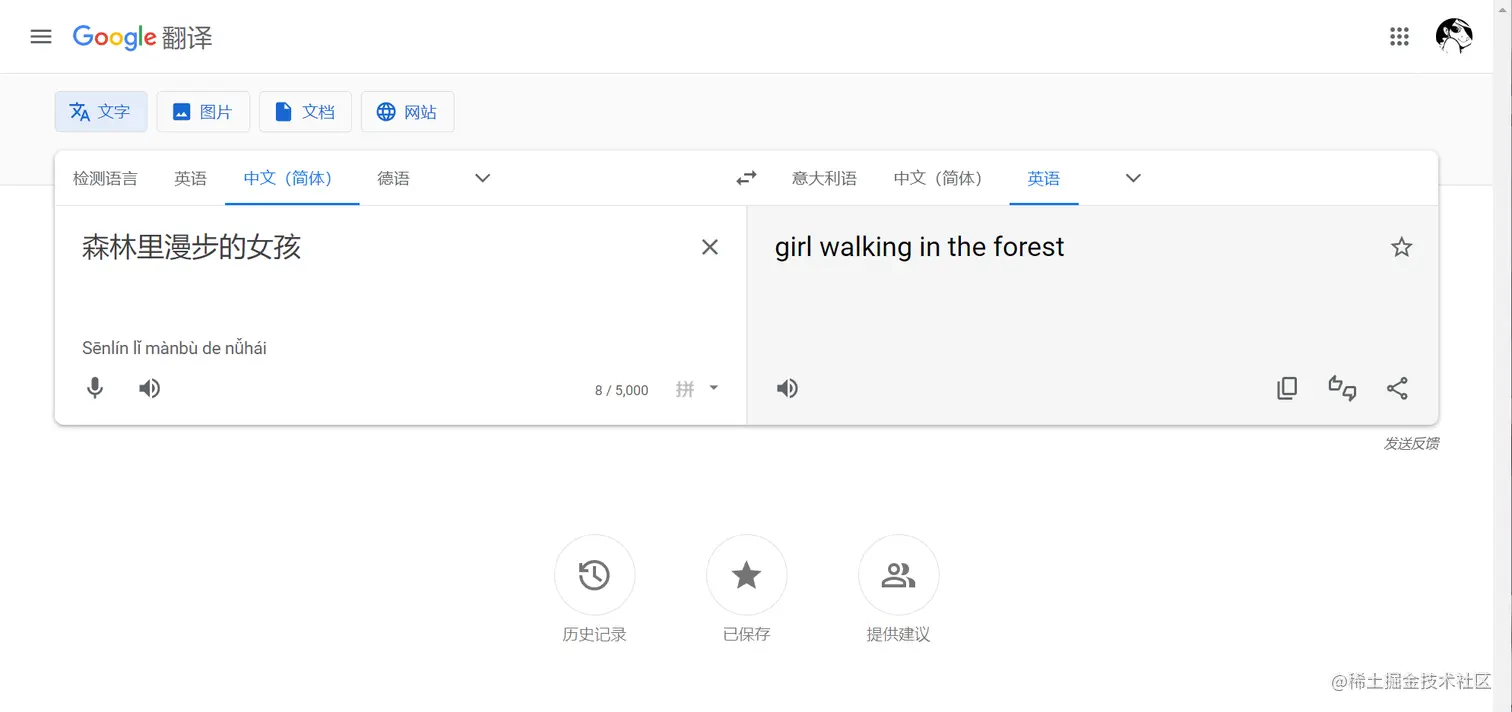
Task: Open your profile avatar
Action: pyautogui.click(x=1453, y=36)
